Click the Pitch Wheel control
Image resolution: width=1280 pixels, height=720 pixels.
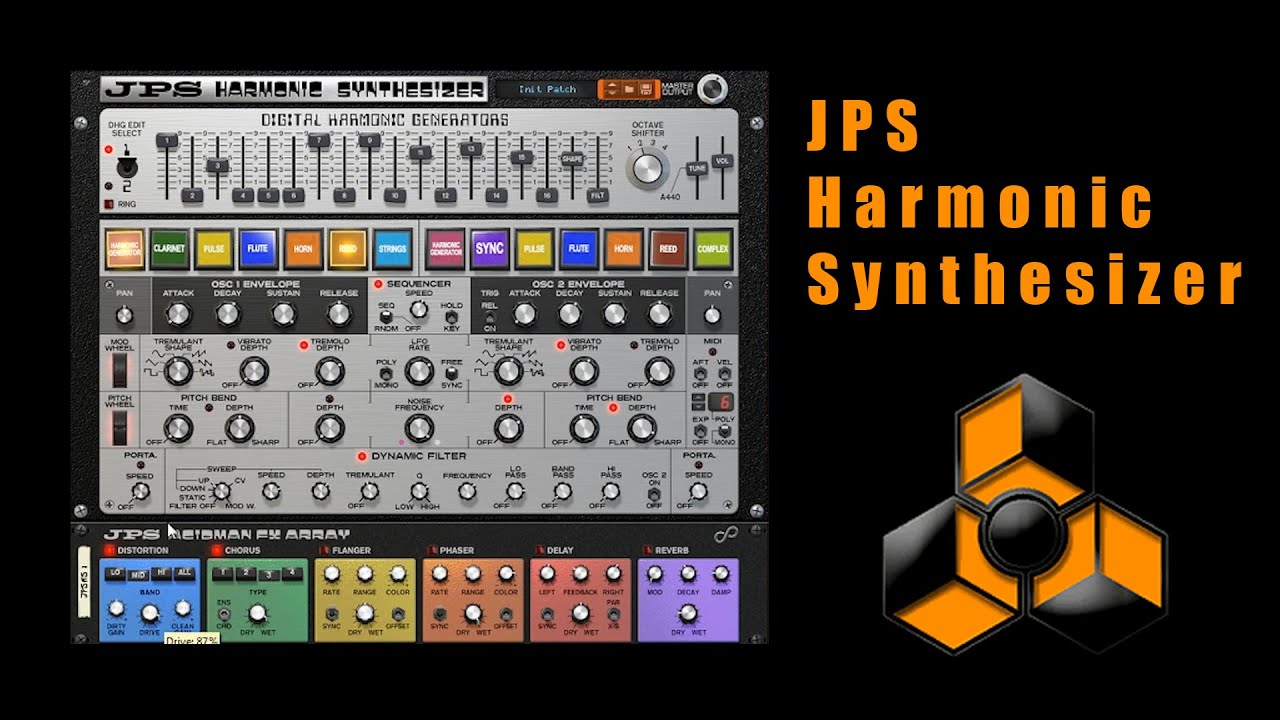(x=120, y=428)
